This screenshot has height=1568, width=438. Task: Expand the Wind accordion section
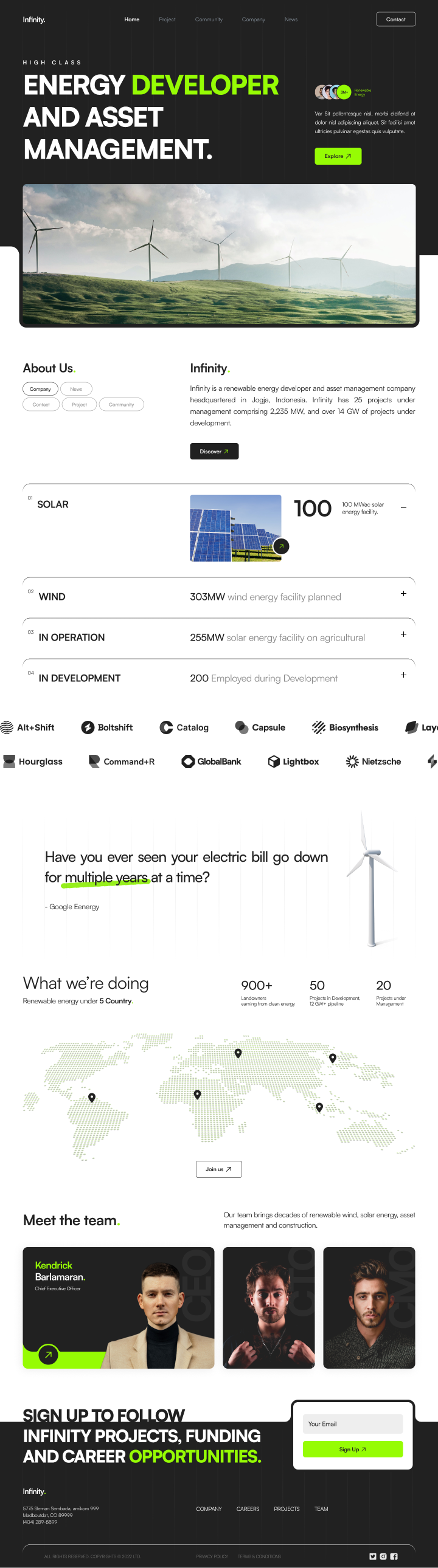[403, 594]
